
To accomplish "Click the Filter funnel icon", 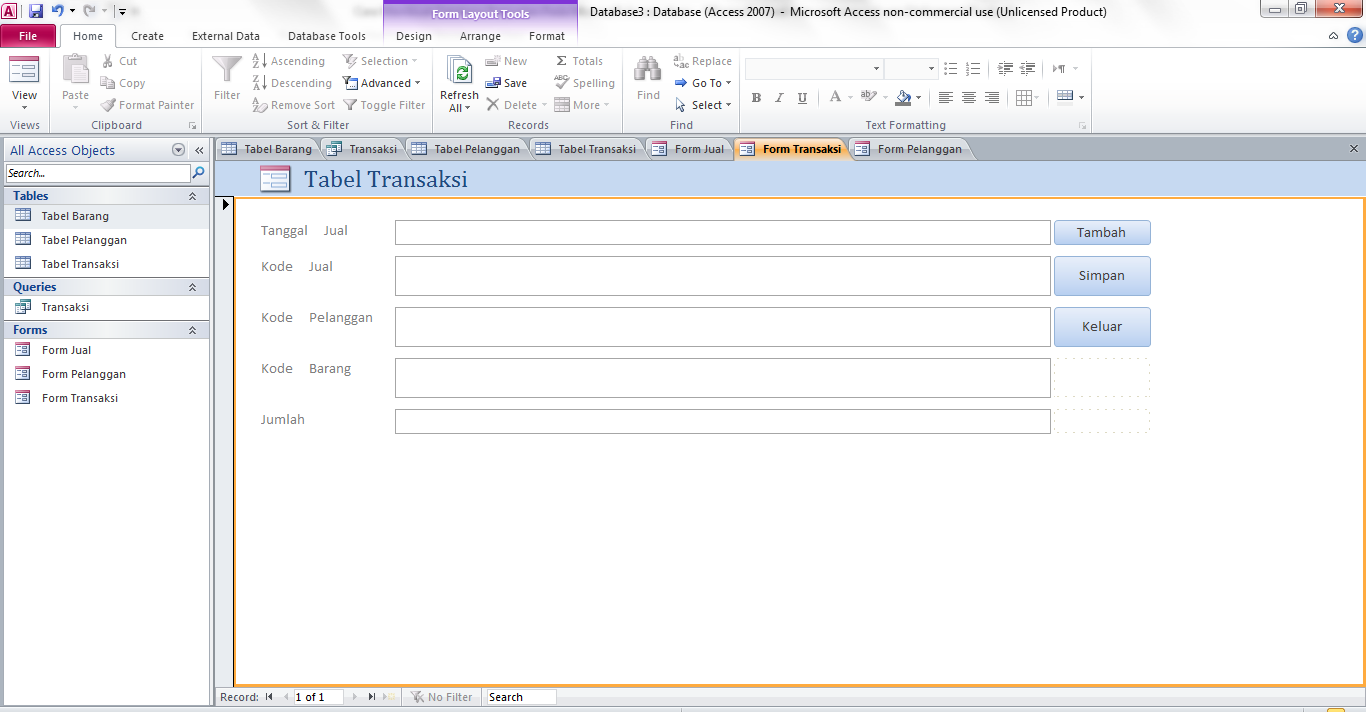I will click(x=227, y=69).
